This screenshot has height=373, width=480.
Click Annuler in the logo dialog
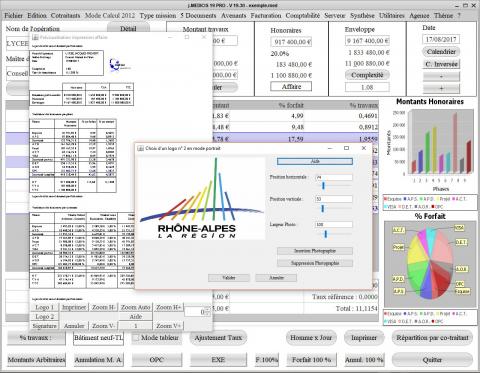point(276,278)
